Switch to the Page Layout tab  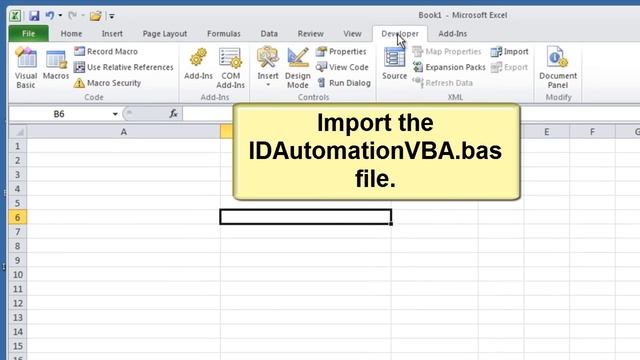click(164, 33)
